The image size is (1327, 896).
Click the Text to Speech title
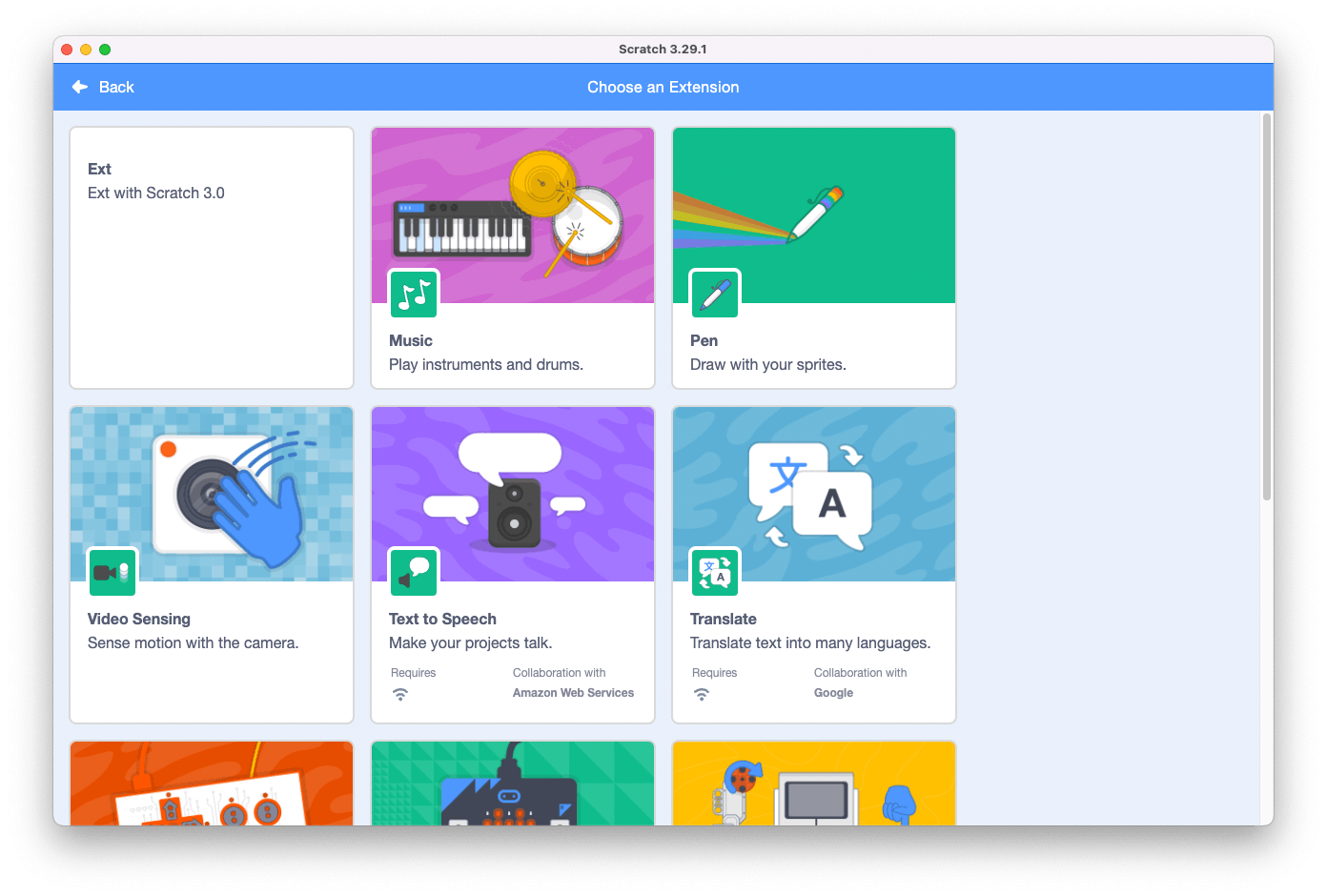pyautogui.click(x=442, y=619)
